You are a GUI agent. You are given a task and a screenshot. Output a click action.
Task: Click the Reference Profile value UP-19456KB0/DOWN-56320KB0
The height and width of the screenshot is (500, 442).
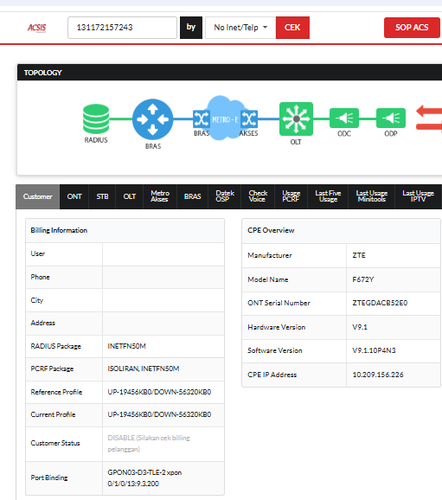[x=159, y=392]
